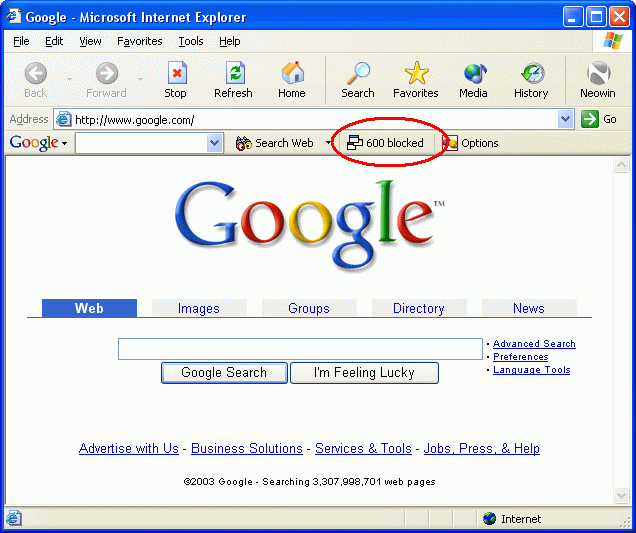Open the Advanced Search link
The height and width of the screenshot is (533, 636).
pos(534,344)
